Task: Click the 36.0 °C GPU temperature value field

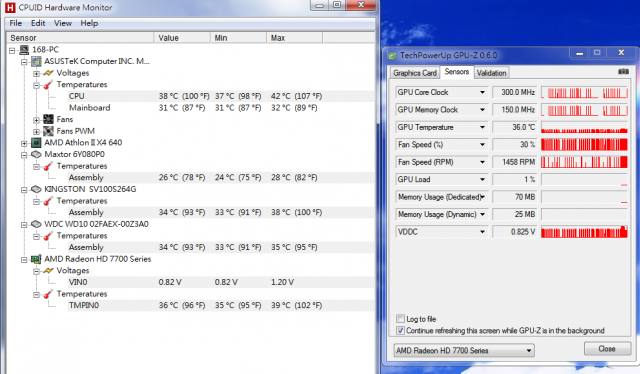Action: pos(515,127)
